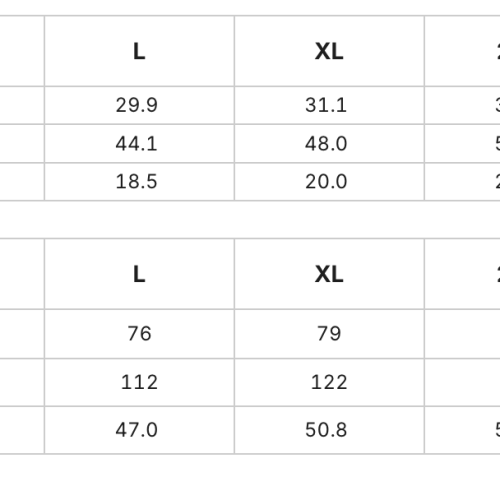Click the 122 value
Screen dimensions: 500x500
pyautogui.click(x=329, y=382)
